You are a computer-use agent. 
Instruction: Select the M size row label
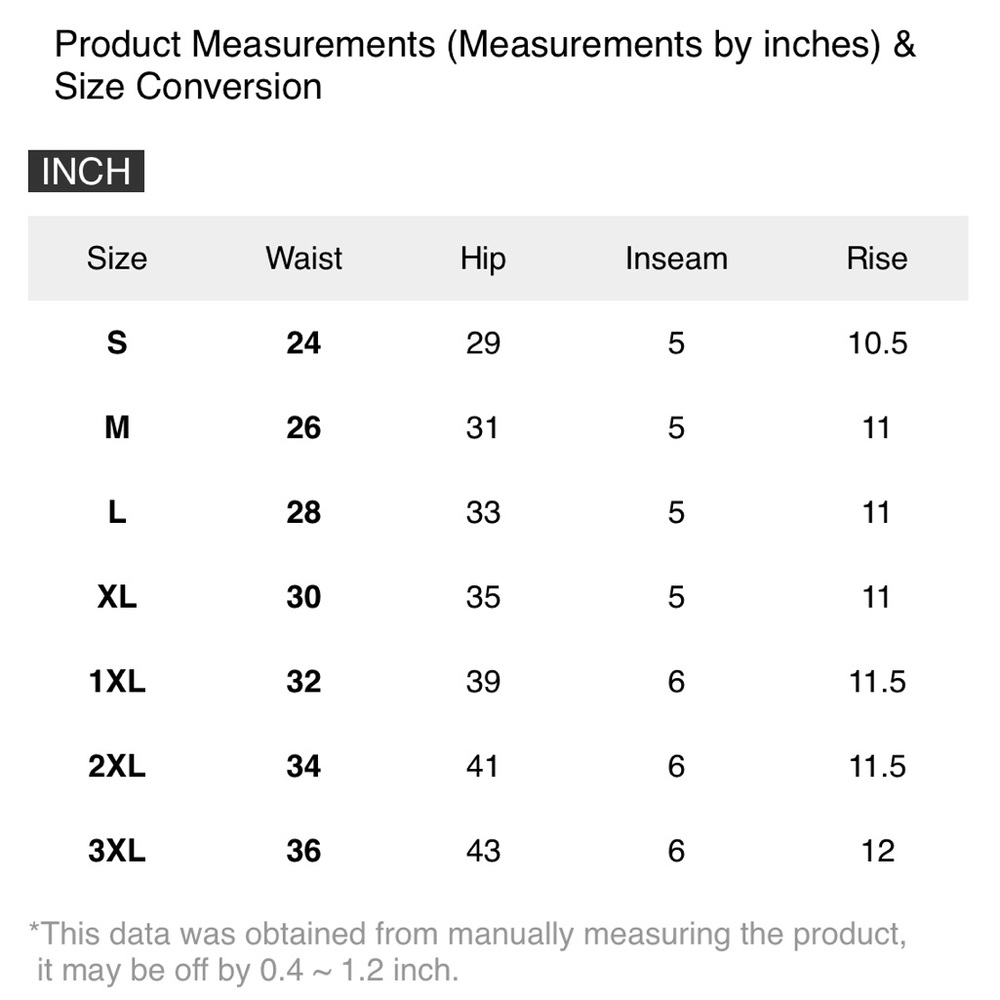tap(117, 427)
